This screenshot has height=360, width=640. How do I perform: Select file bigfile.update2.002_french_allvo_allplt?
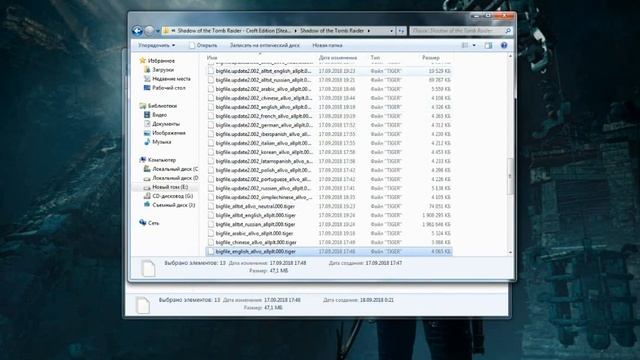pos(329,116)
